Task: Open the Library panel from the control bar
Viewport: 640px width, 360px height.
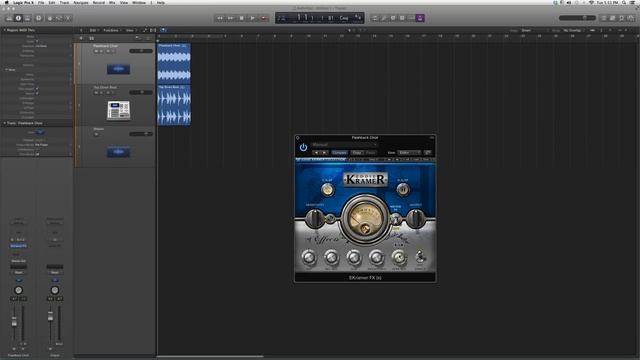Action: (x=9, y=18)
